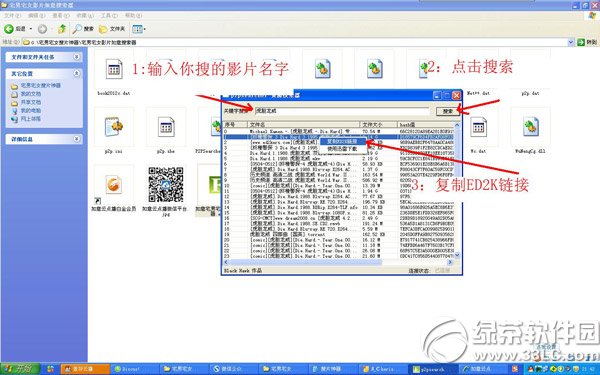
Task: Choose 复制ED2K链接 from the context menu
Action: [342, 142]
